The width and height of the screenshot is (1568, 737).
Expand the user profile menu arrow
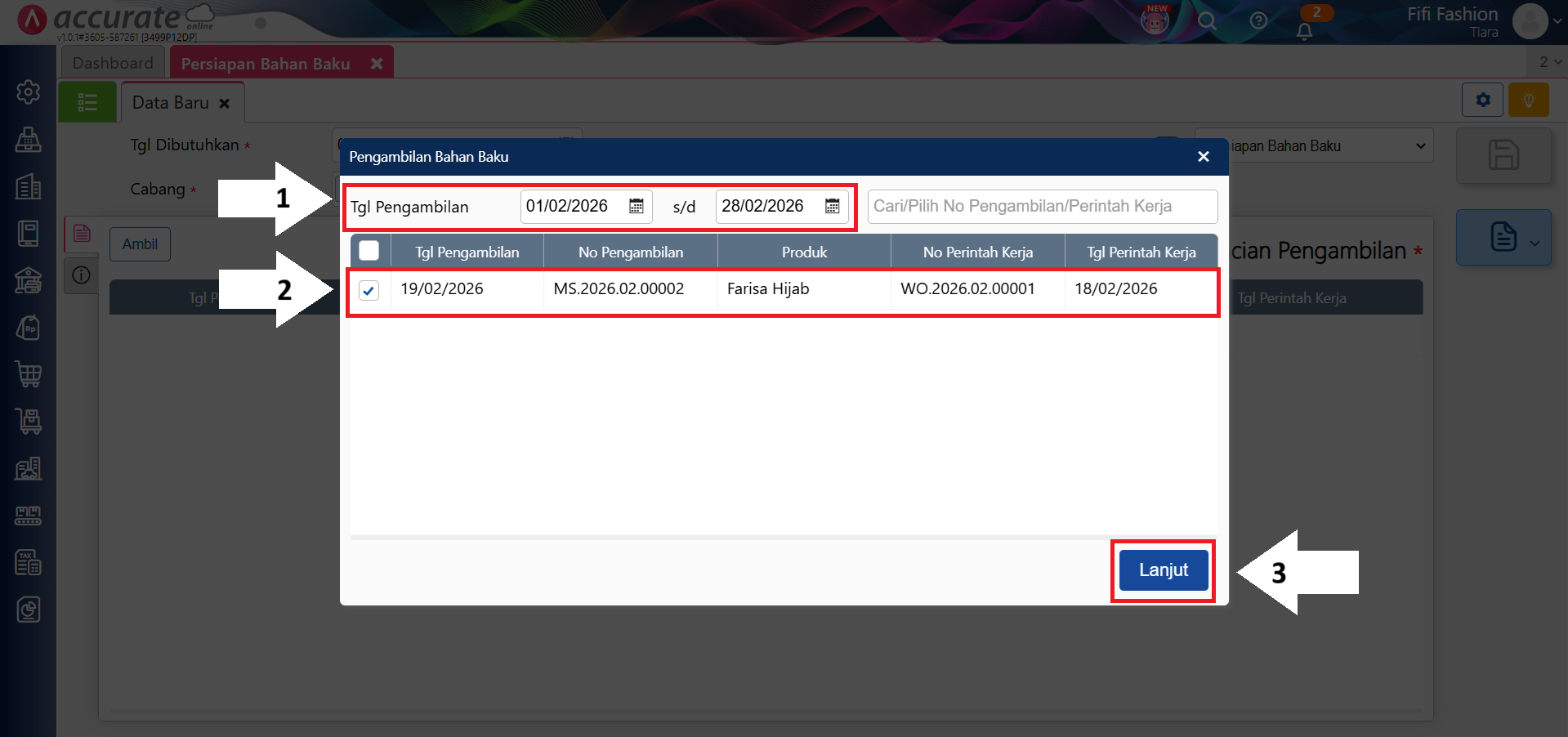[1557, 21]
